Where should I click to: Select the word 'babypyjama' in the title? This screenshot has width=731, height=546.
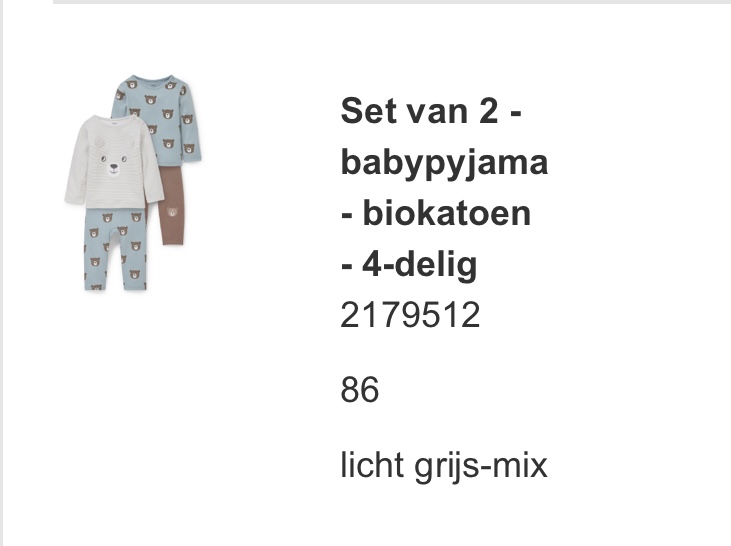[x=444, y=164]
